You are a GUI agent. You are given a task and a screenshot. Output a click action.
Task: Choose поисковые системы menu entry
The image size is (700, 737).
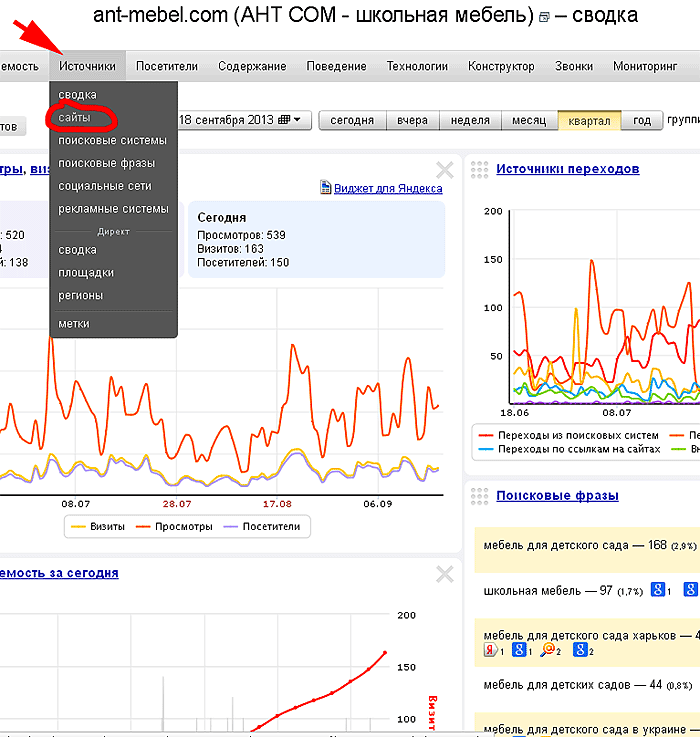pyautogui.click(x=112, y=140)
